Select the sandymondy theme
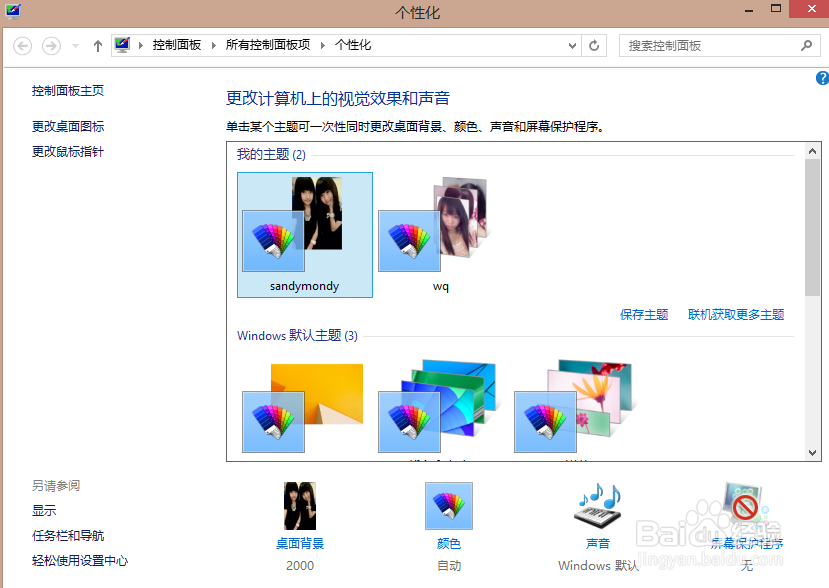 [x=305, y=235]
